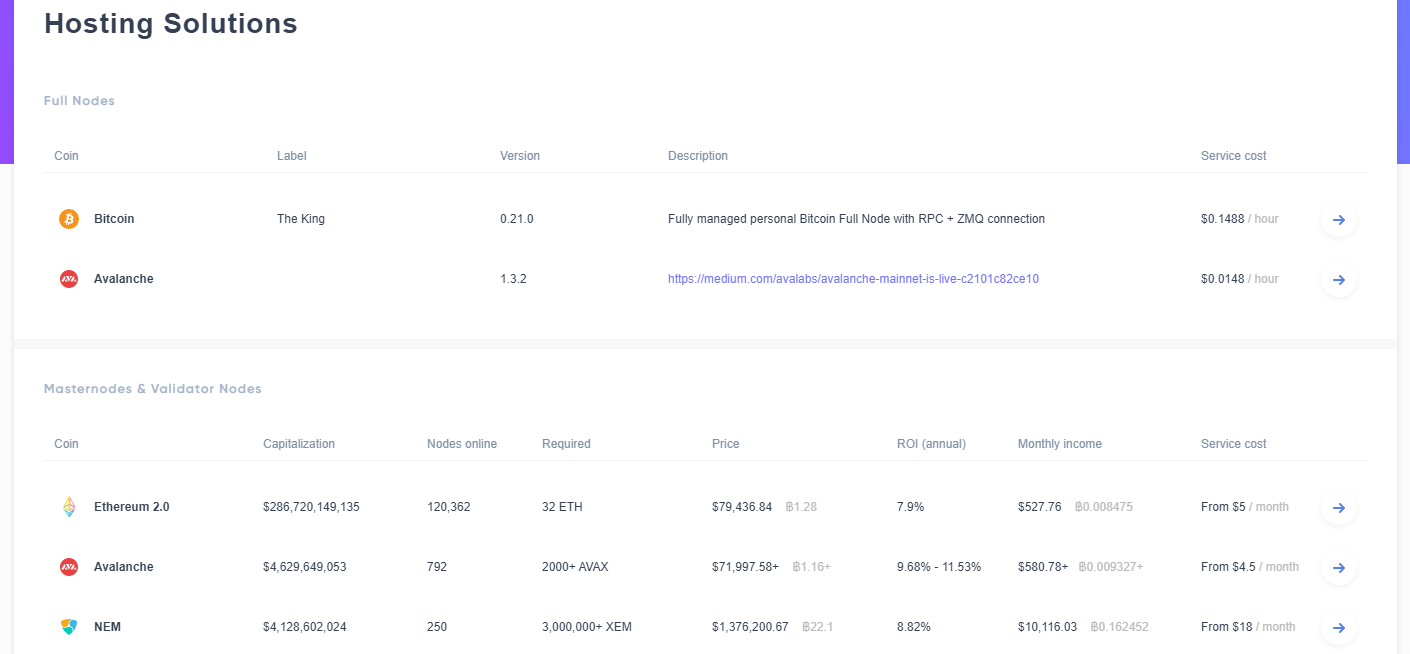This screenshot has width=1410, height=654.
Task: Open the medium.com Avalanche mainnet link
Action: coord(853,279)
